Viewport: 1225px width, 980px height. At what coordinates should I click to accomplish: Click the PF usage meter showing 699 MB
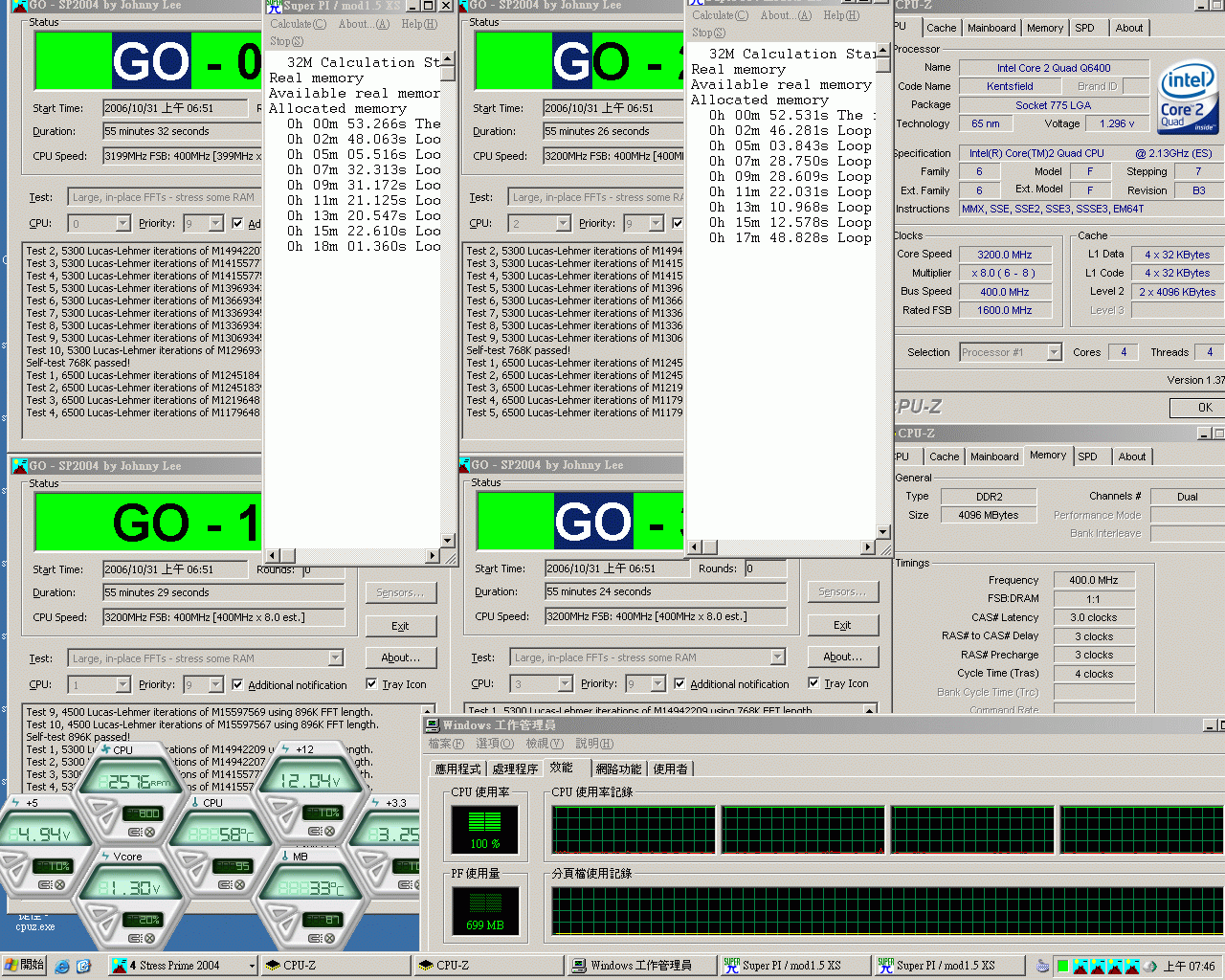pos(484,911)
